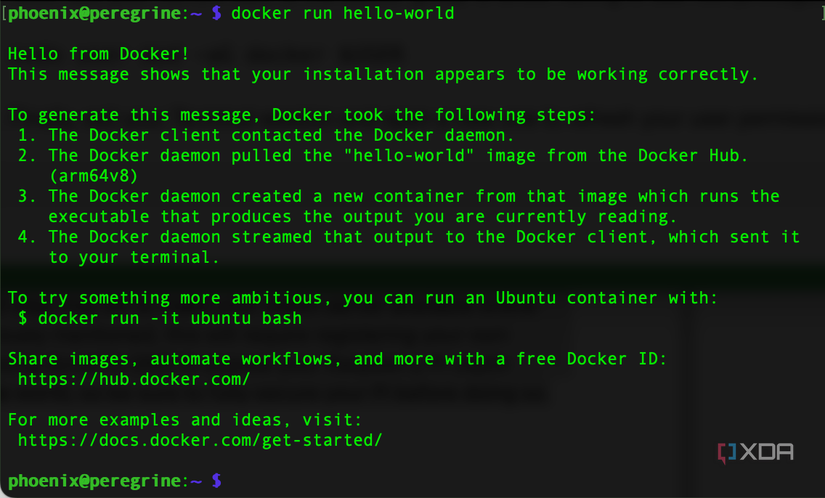Click the "Hello from Docker!" line
This screenshot has height=498, width=825.
pyautogui.click(x=98, y=54)
